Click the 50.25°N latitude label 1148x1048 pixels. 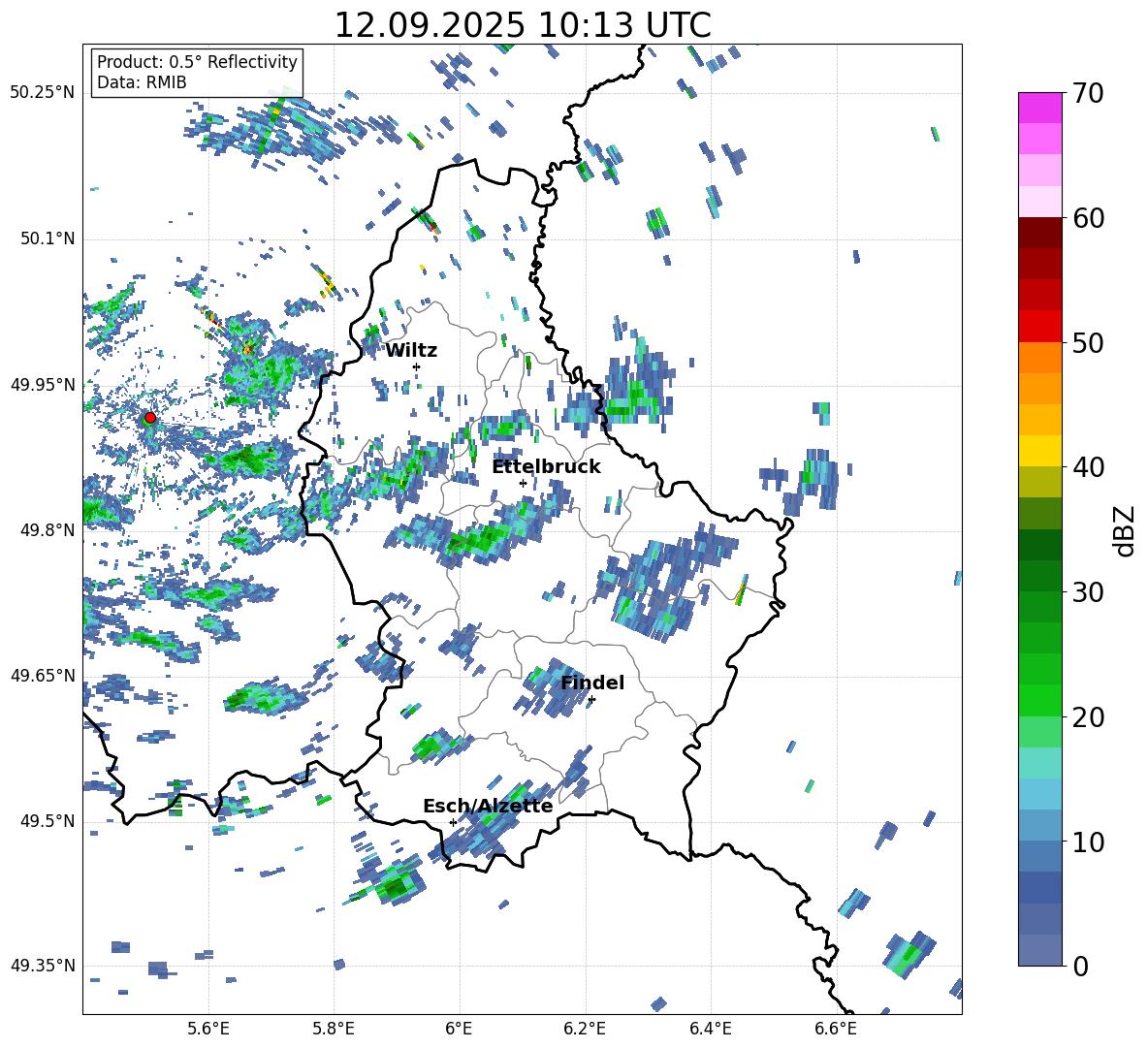[43, 93]
